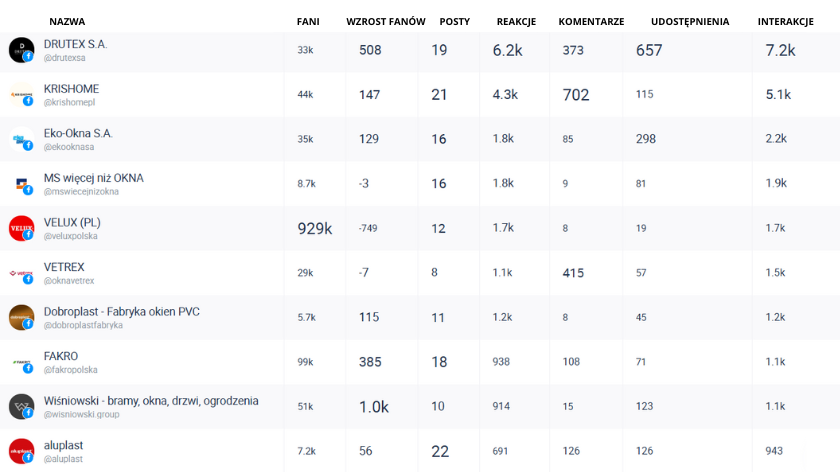This screenshot has height=472, width=840.
Task: Open the @veluxpolska handle link
Action: pyautogui.click(x=71, y=236)
